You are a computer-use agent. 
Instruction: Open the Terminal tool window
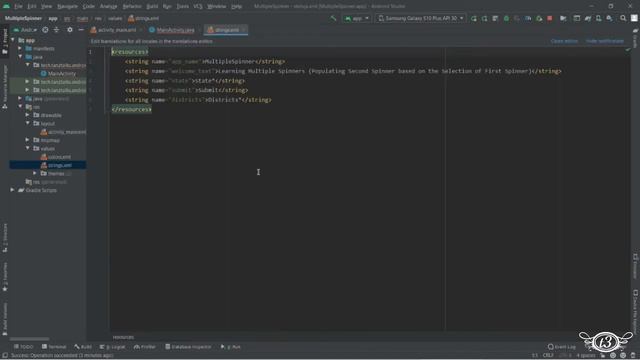(x=54, y=347)
